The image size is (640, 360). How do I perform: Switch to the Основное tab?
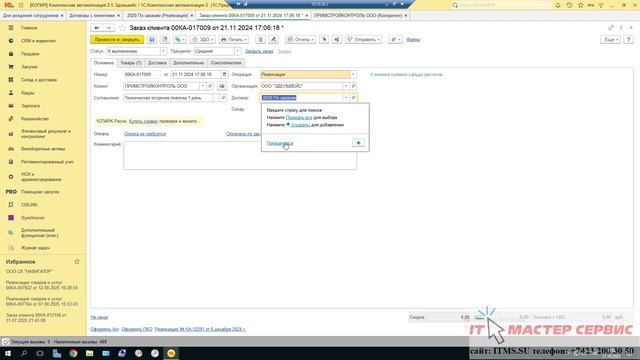(104, 63)
